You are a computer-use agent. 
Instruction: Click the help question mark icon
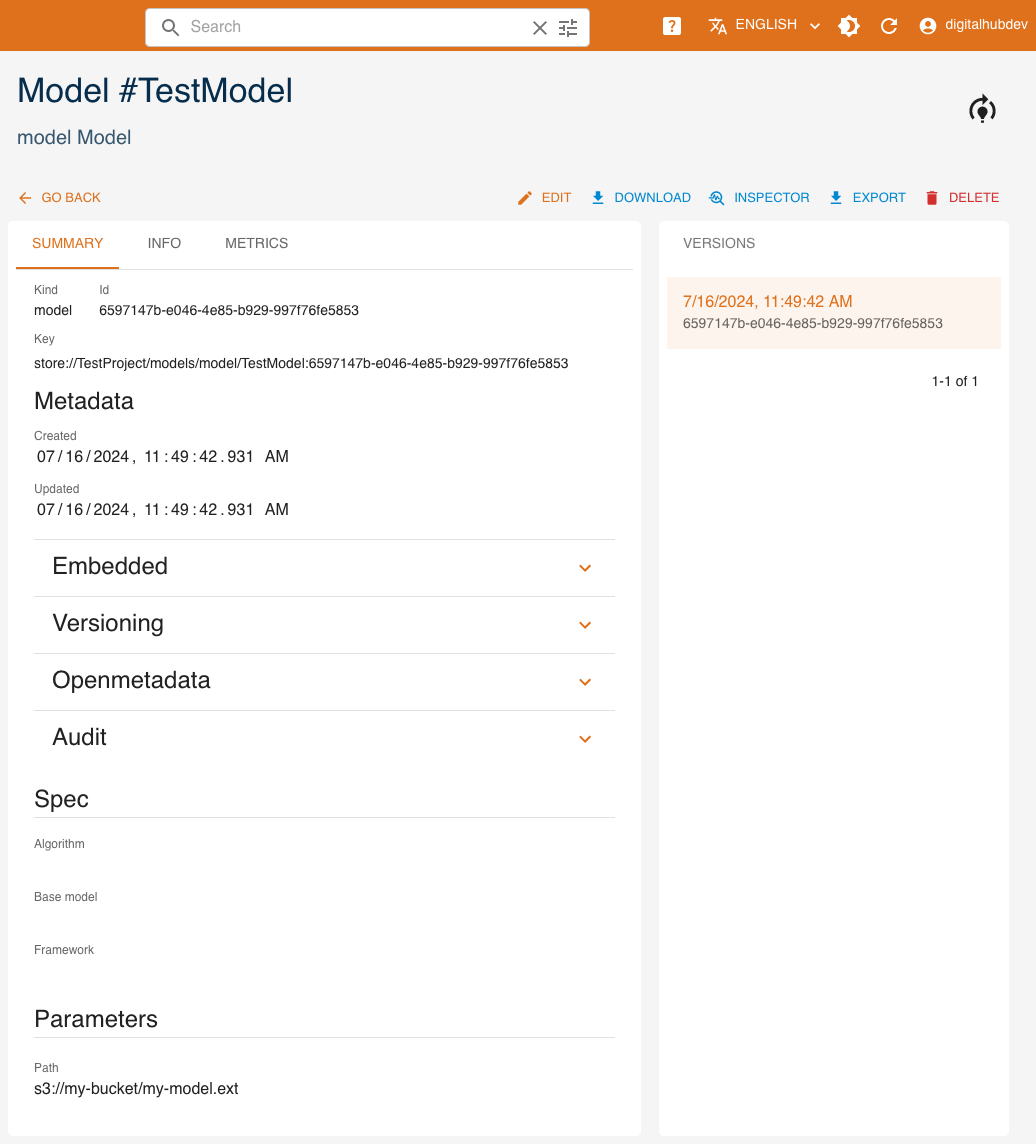(672, 26)
